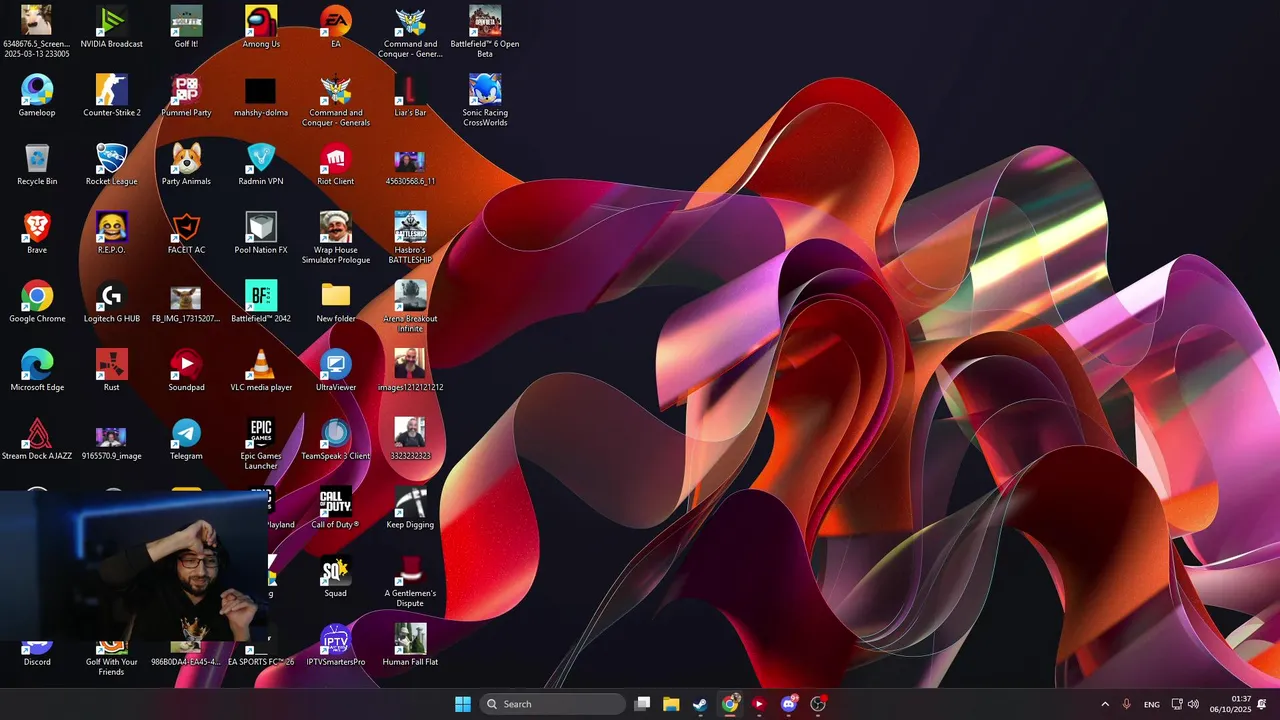Open Task View on the taskbar
1280x720 pixels.
[643, 704]
